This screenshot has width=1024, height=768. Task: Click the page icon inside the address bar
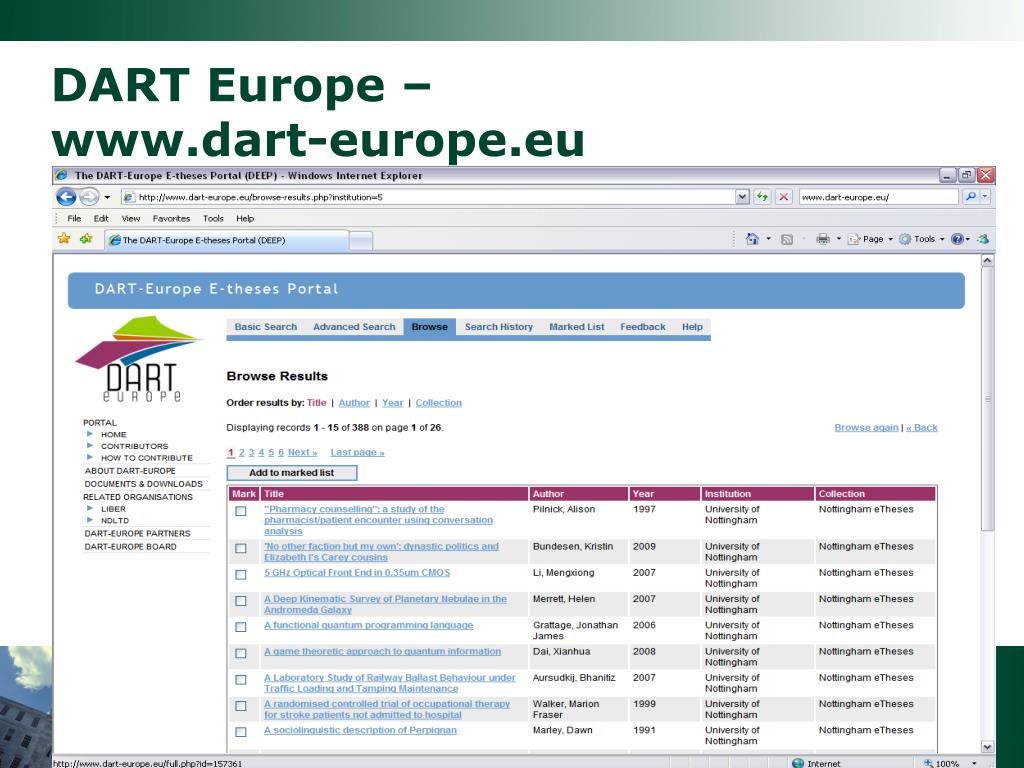point(129,197)
